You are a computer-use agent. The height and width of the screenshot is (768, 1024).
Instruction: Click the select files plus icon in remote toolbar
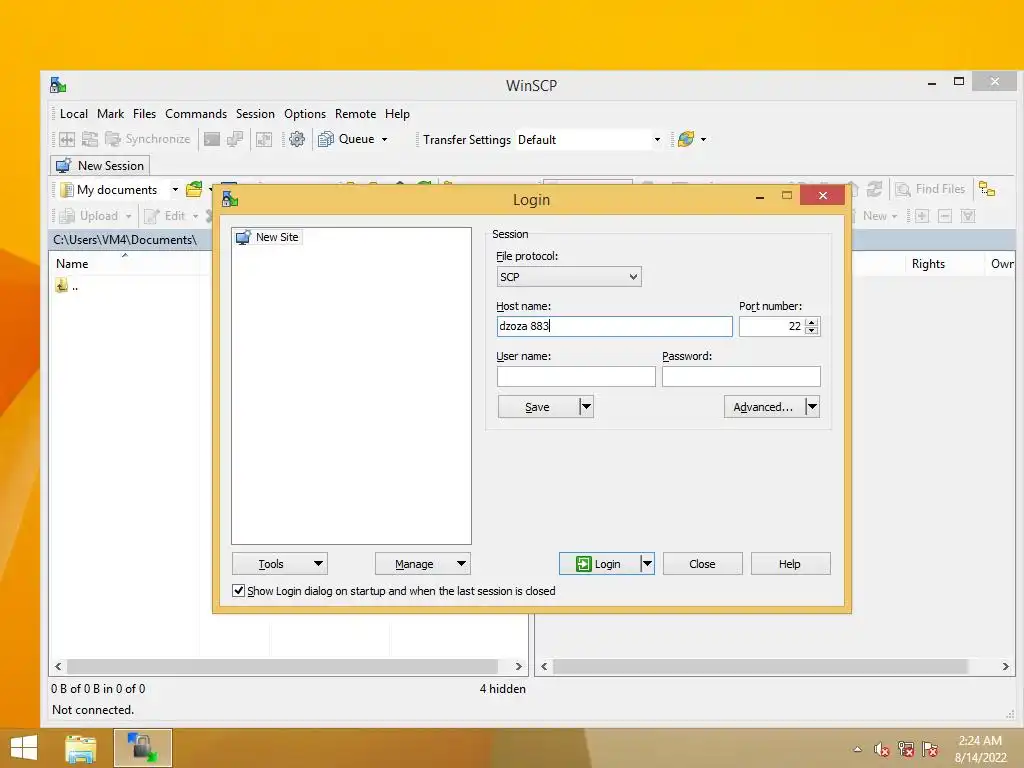pos(921,216)
